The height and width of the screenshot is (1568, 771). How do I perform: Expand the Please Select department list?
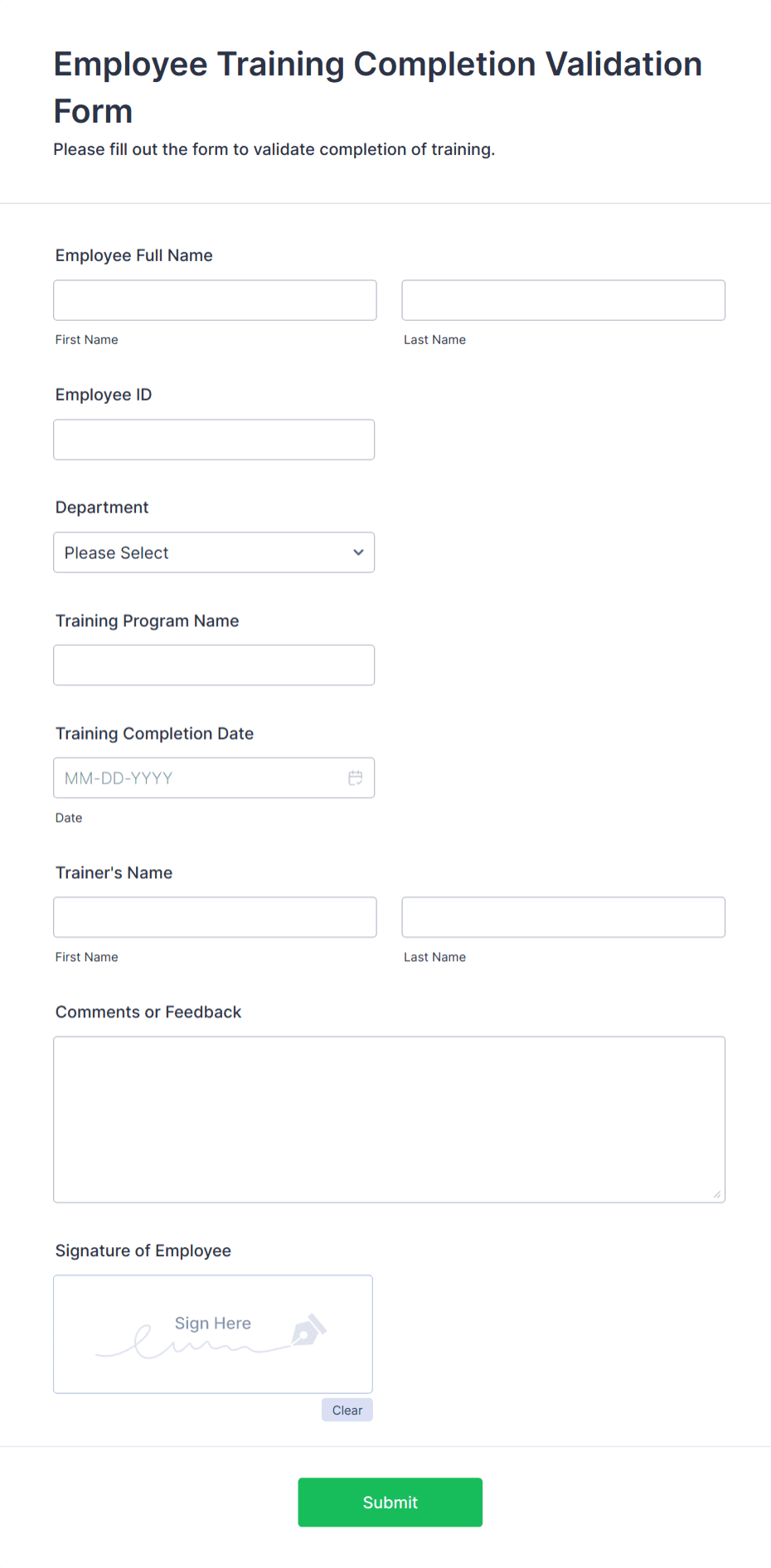coord(214,551)
